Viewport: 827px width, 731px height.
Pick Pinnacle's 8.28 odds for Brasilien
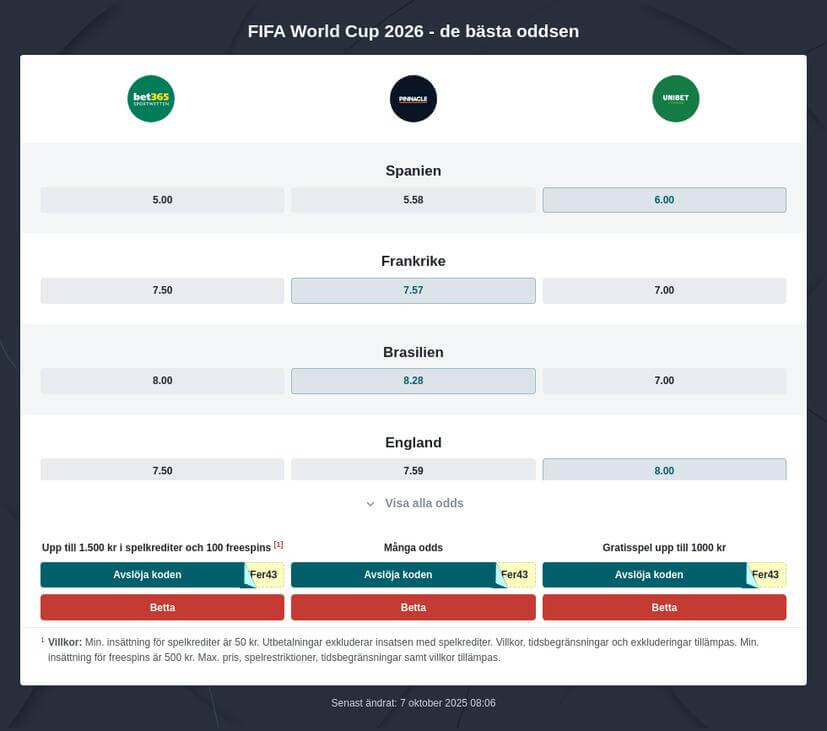413,381
